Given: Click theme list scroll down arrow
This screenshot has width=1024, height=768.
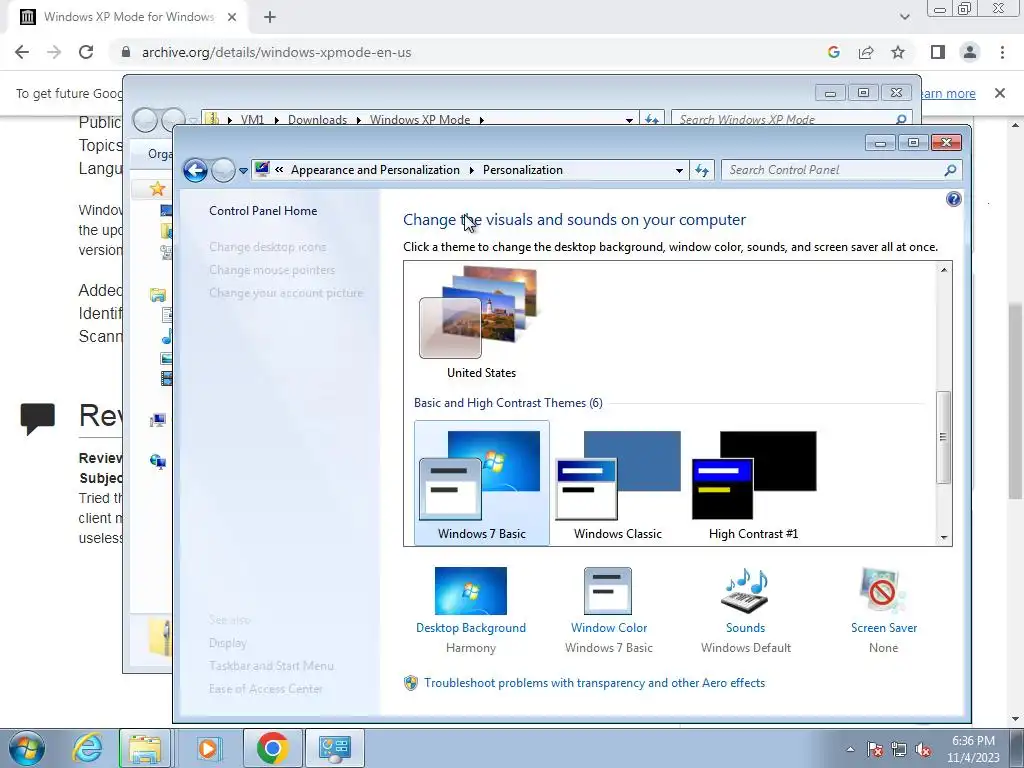Looking at the screenshot, I should point(944,537).
